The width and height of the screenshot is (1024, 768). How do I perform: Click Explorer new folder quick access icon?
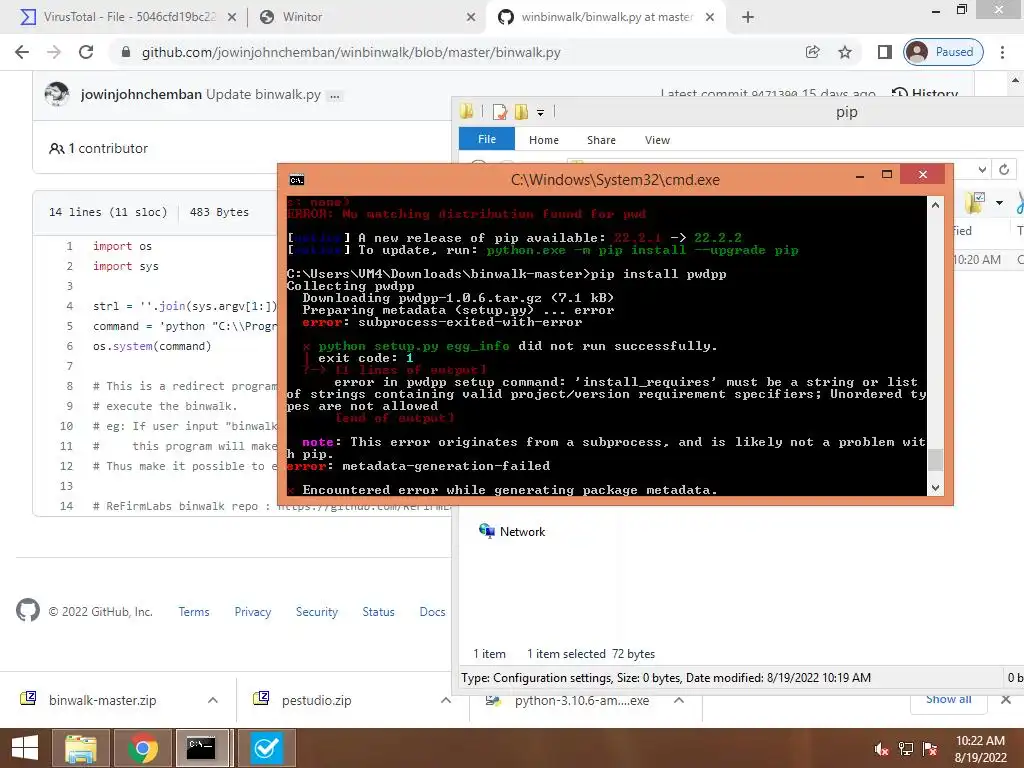point(521,112)
